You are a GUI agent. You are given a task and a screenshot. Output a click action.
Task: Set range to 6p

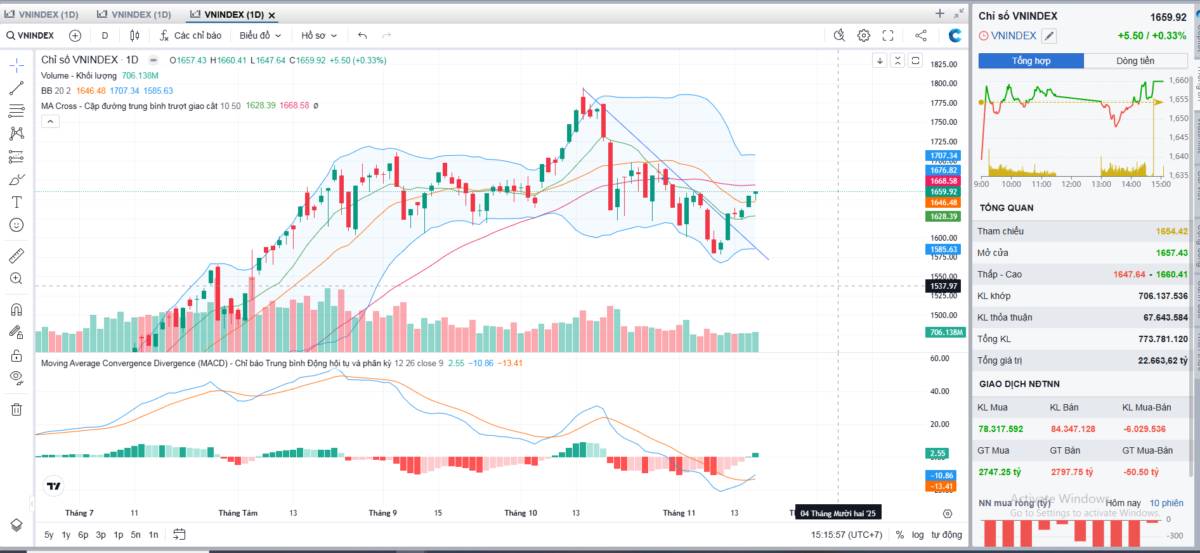coord(83,535)
